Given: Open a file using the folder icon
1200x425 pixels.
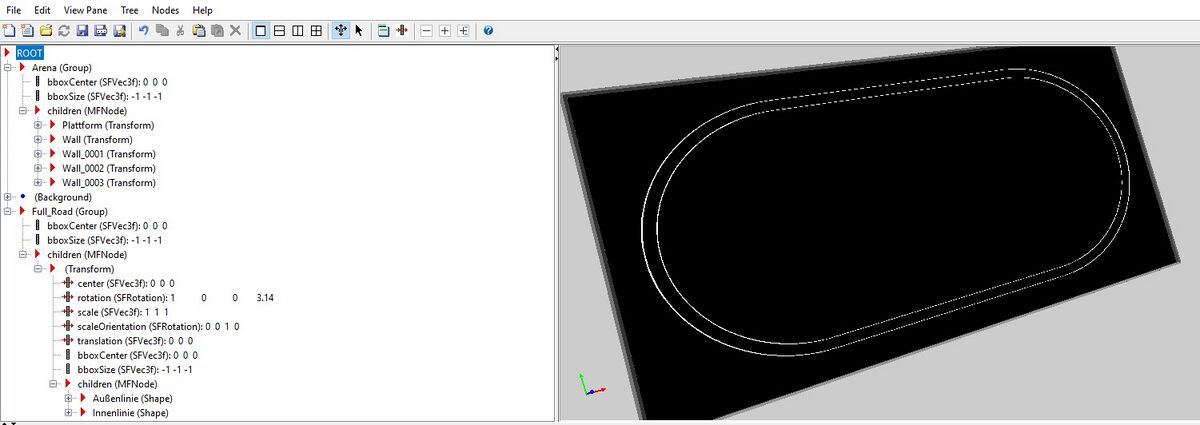Looking at the screenshot, I should tap(45, 31).
